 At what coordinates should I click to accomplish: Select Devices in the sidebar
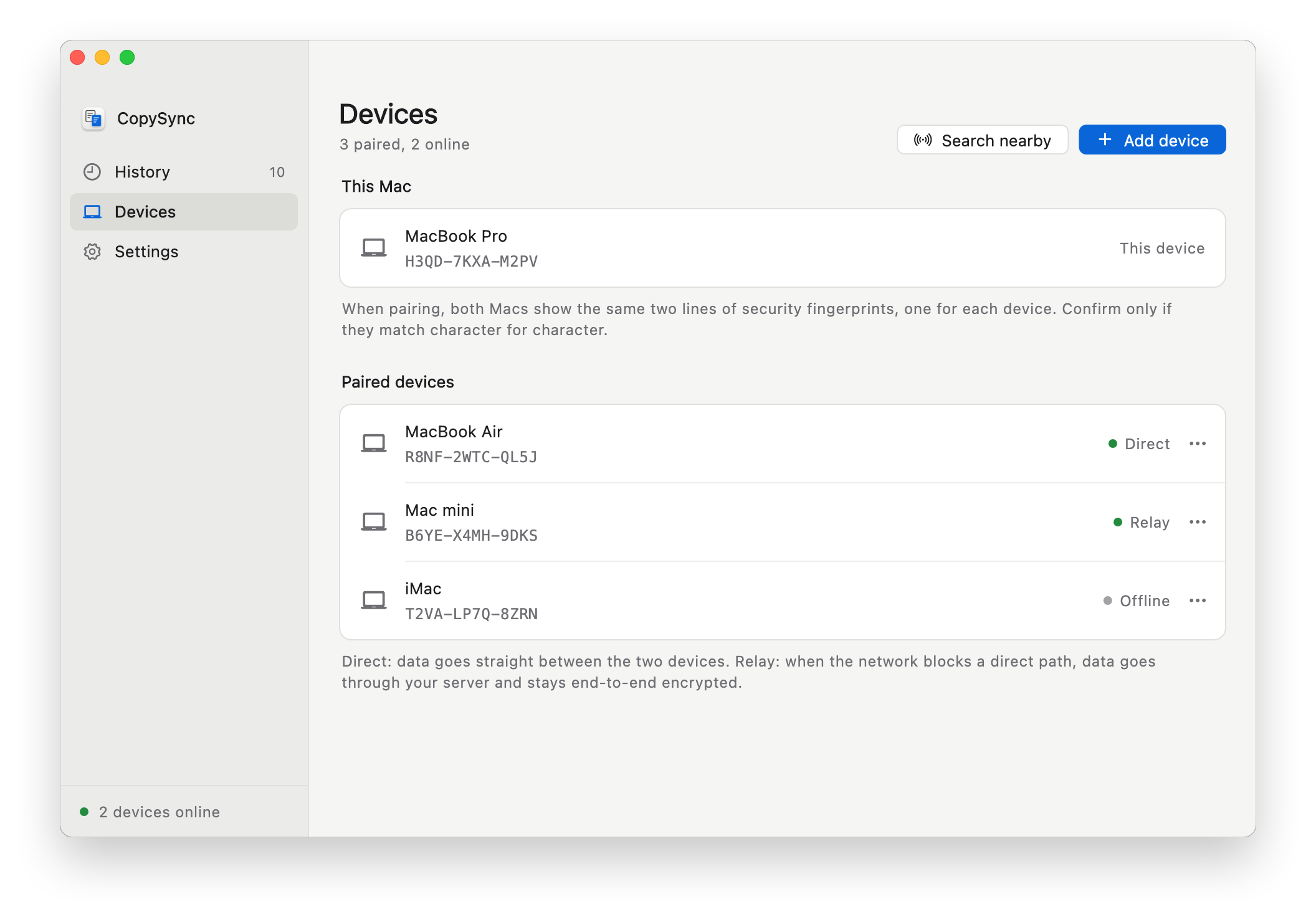tap(184, 212)
